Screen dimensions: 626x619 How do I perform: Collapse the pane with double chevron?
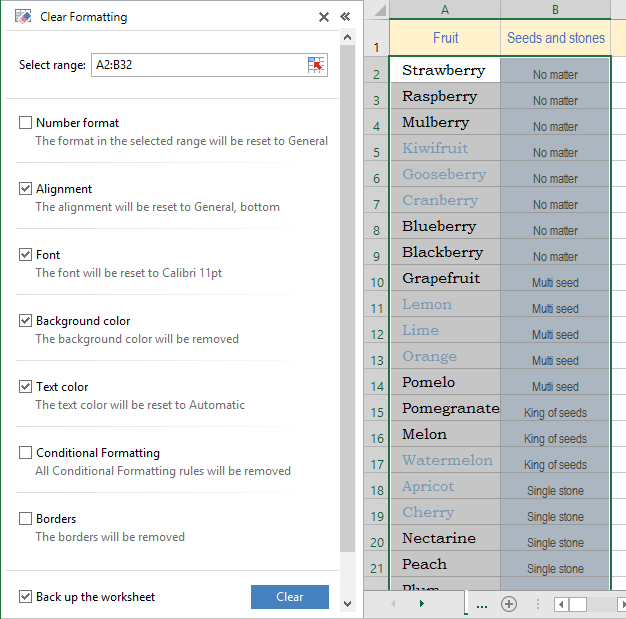click(x=345, y=17)
